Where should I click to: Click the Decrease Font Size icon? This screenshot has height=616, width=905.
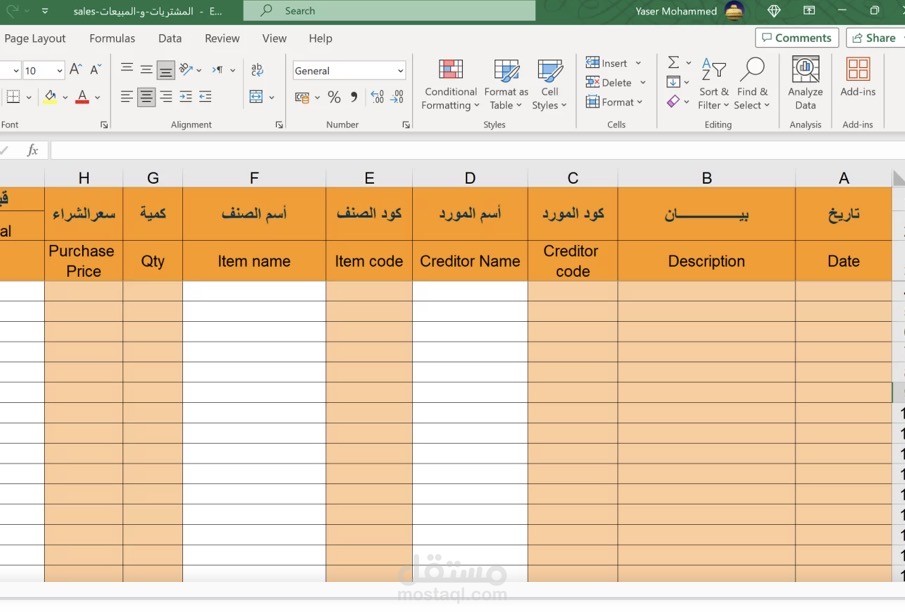[96, 70]
